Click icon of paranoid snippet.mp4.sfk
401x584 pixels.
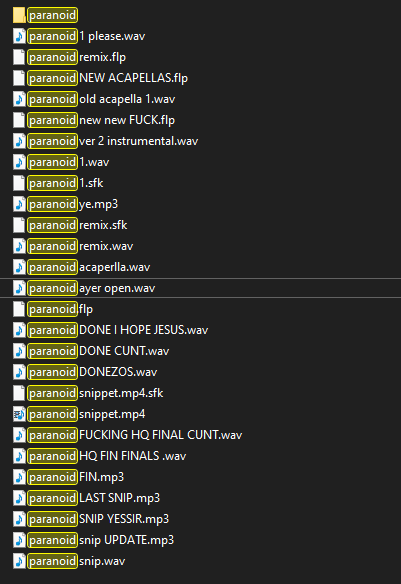19,393
